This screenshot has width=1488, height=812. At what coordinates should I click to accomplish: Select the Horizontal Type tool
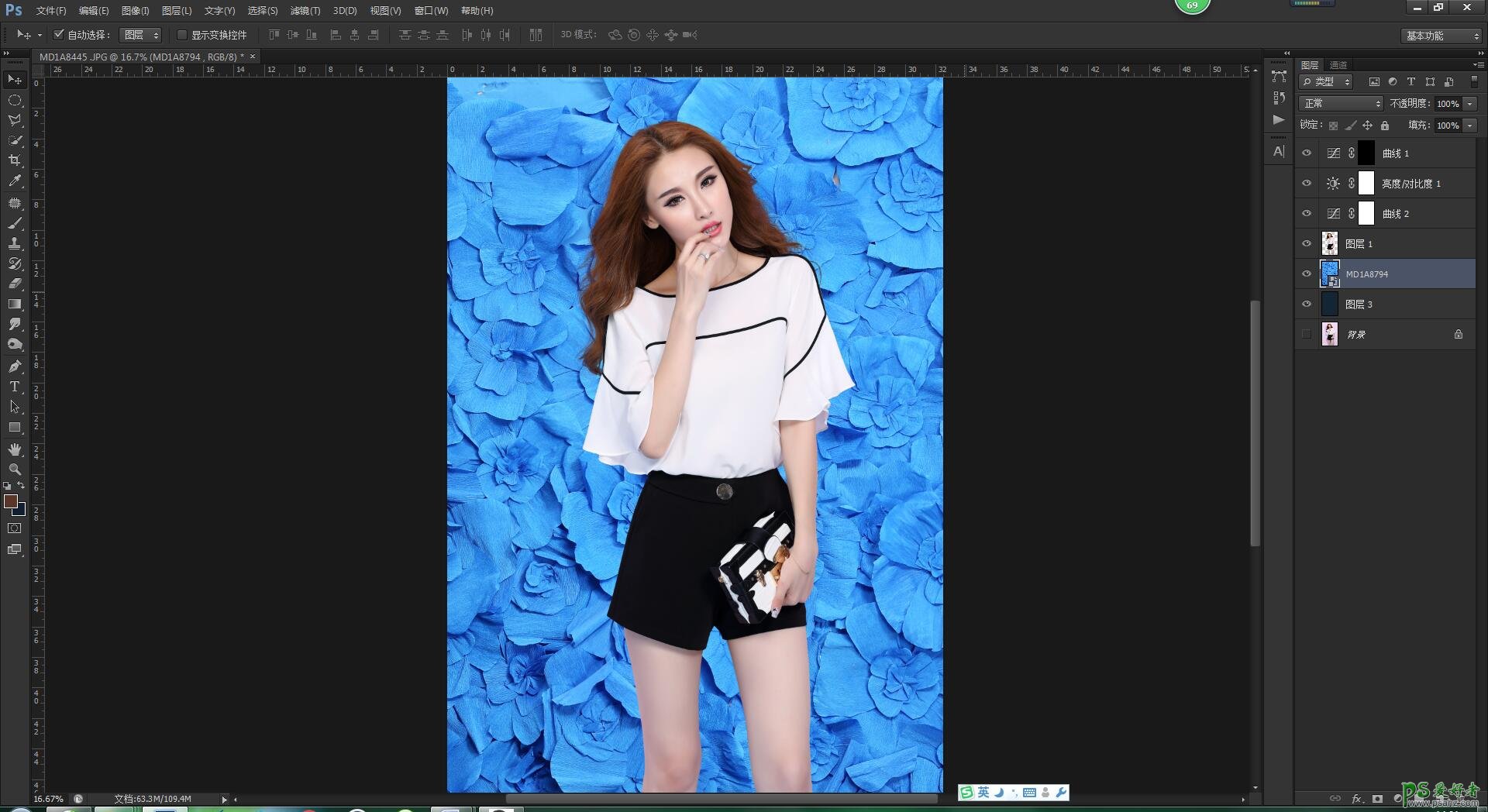(15, 387)
